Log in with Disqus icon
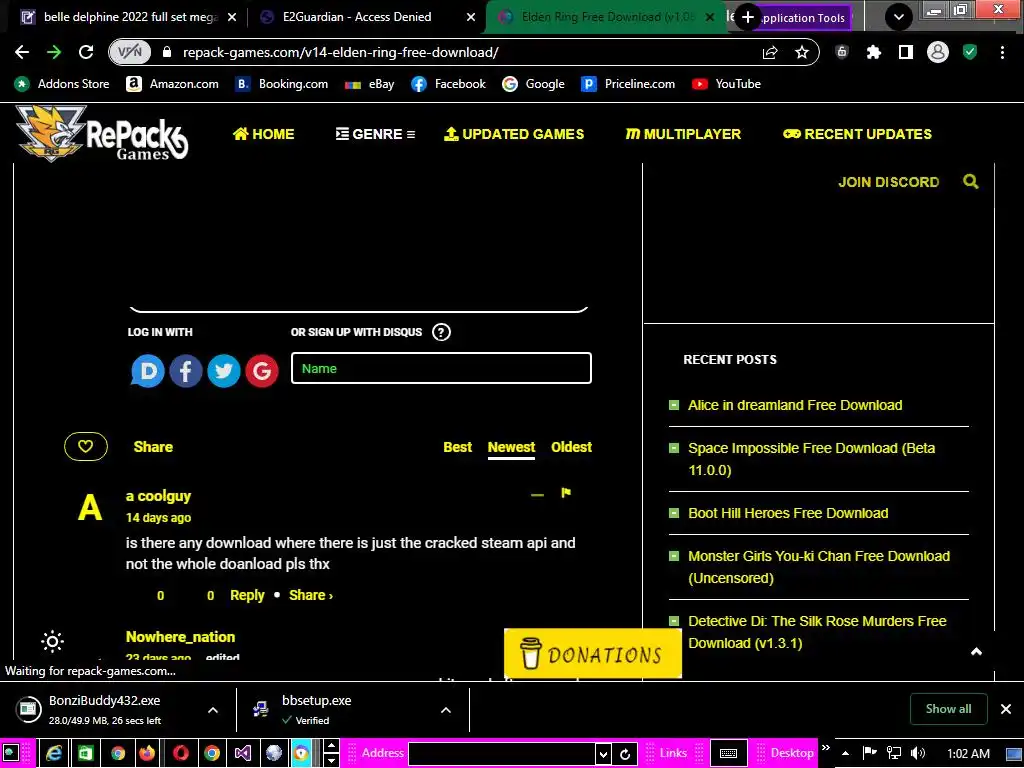Viewport: 1024px width, 768px height. (x=148, y=371)
